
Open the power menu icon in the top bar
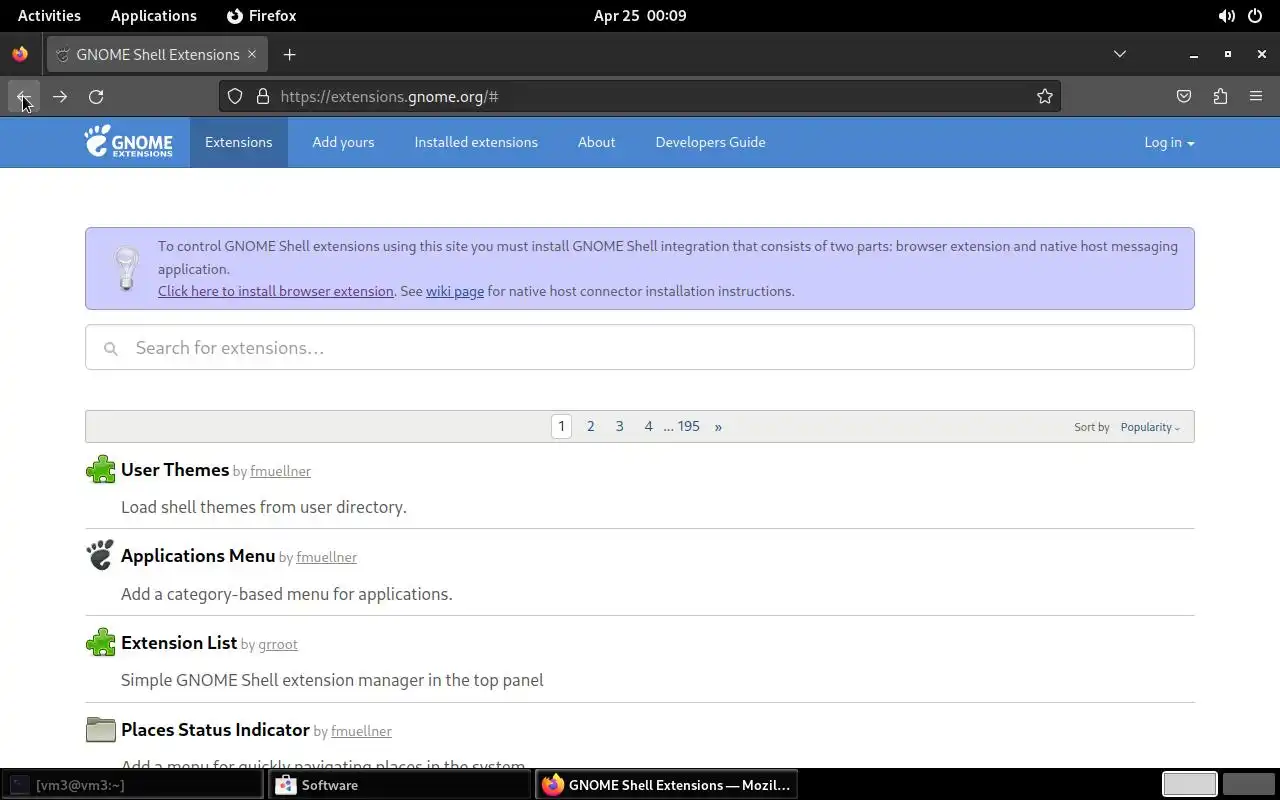(1255, 16)
